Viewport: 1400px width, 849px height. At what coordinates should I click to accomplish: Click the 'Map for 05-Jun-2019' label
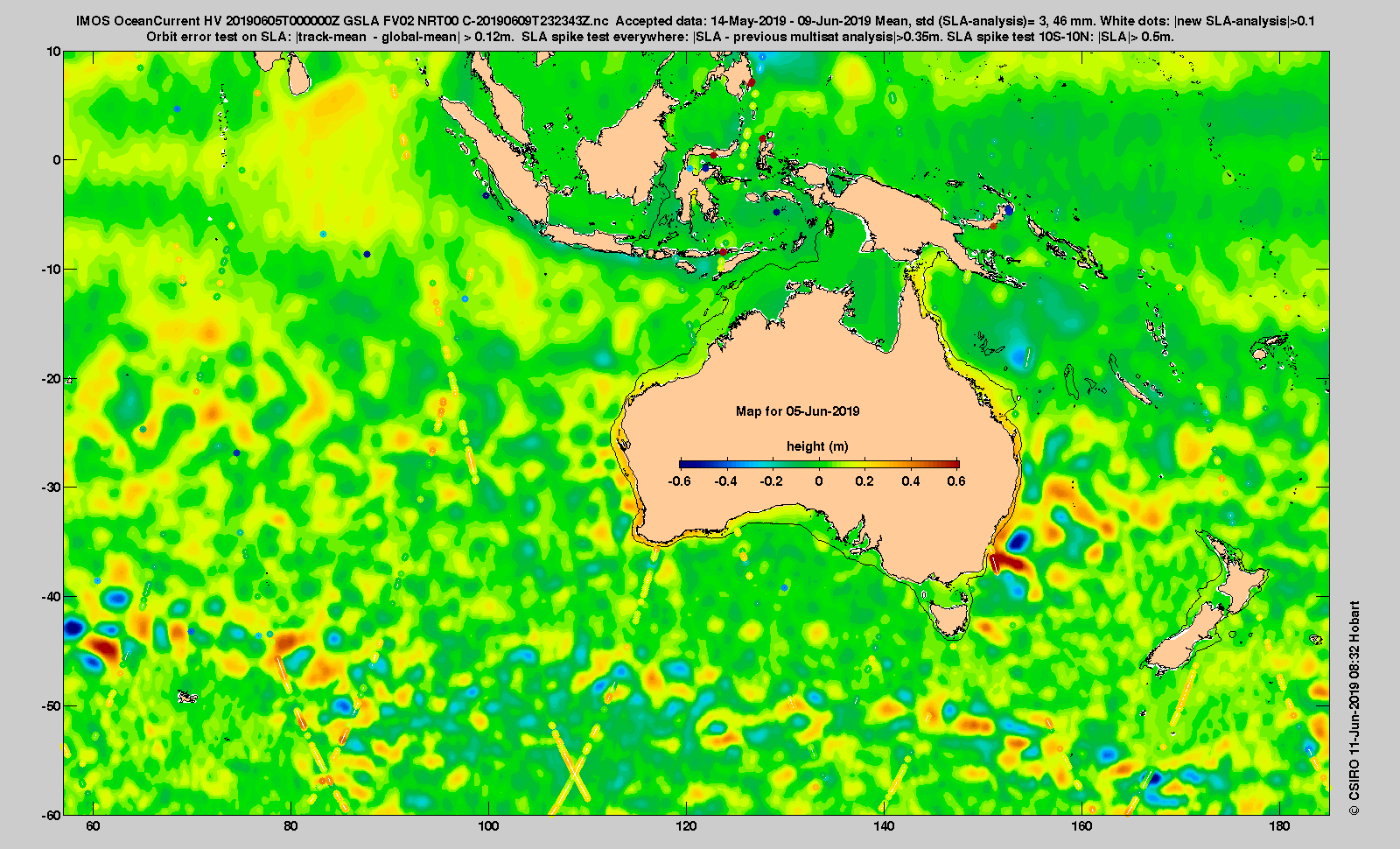coord(797,411)
